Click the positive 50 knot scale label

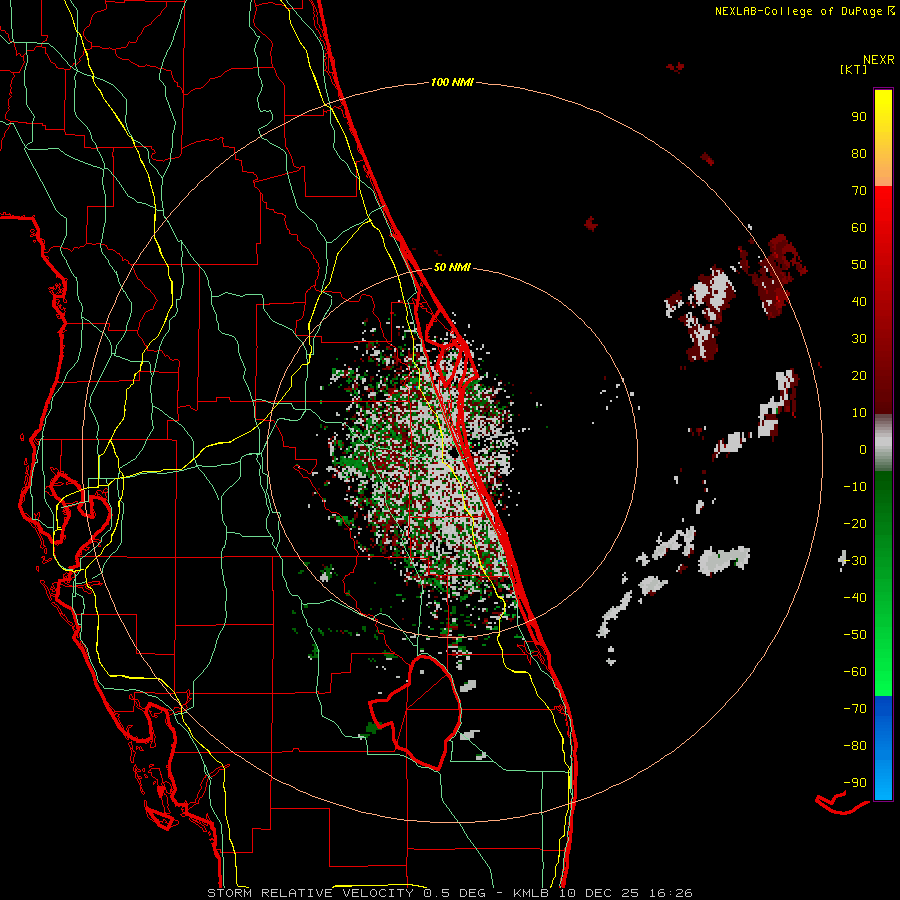pos(859,265)
